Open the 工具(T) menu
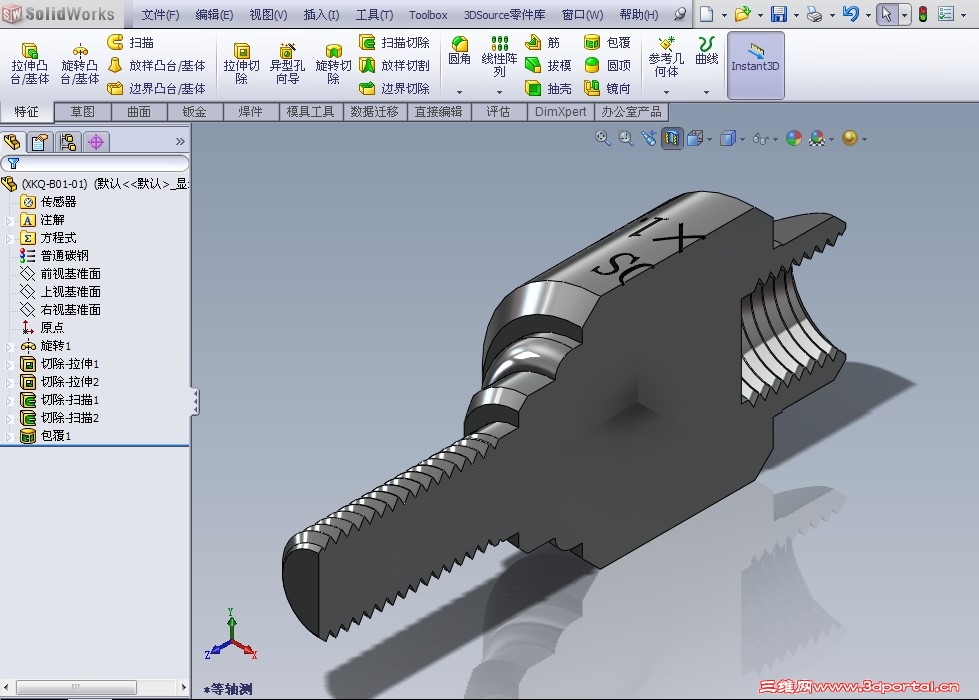The image size is (979, 700). pos(374,14)
